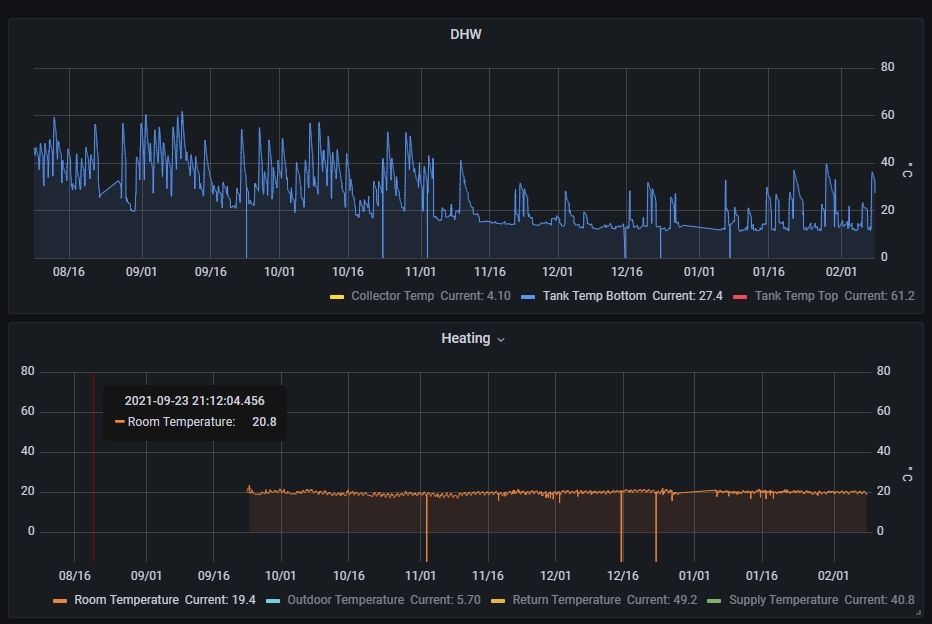Image resolution: width=932 pixels, height=624 pixels.
Task: Click the 11/01 label on the DHW time axis
Action: [x=420, y=272]
